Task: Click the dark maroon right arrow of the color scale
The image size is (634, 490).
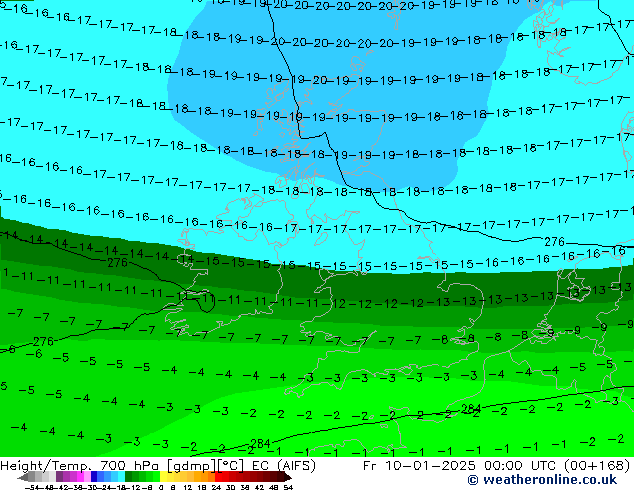Action: pyautogui.click(x=288, y=477)
